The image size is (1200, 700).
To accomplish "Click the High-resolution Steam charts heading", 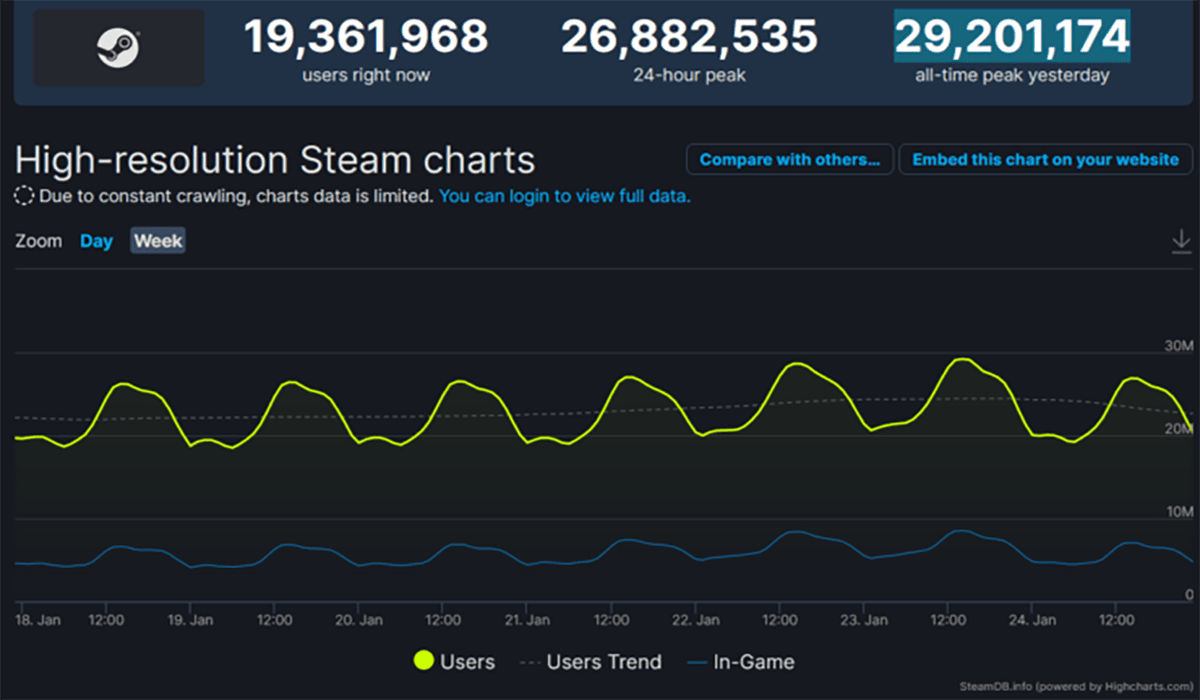I will [x=275, y=160].
